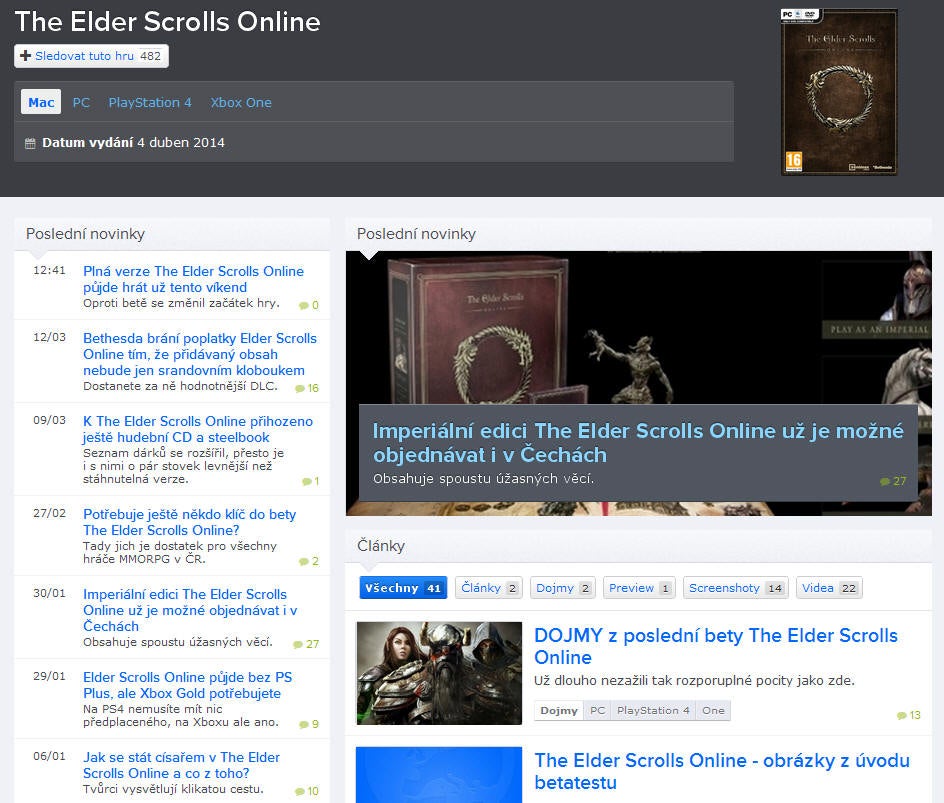
Task: Click Poslední novinky heading above featured banner
Action: [x=416, y=234]
